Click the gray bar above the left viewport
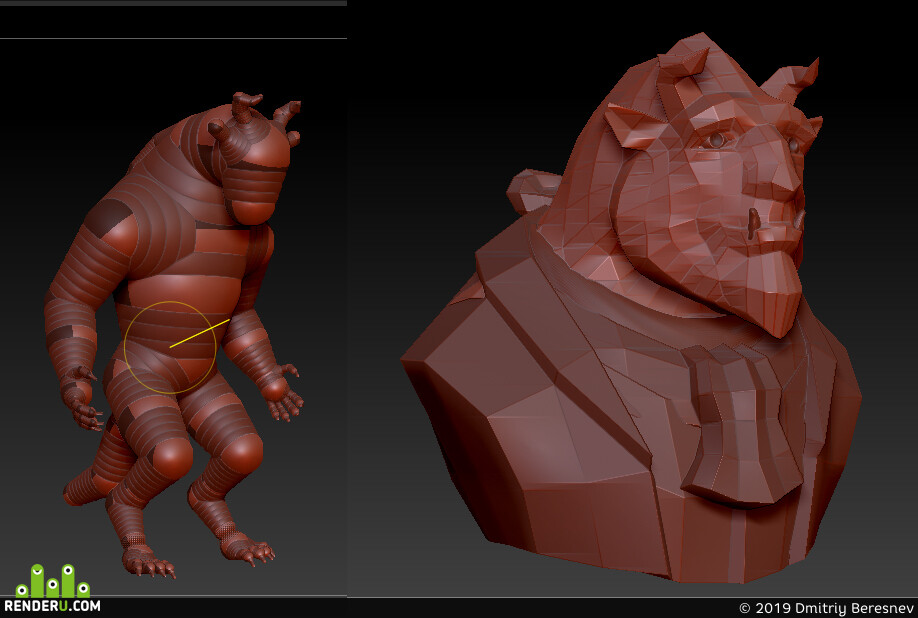 (173, 3)
